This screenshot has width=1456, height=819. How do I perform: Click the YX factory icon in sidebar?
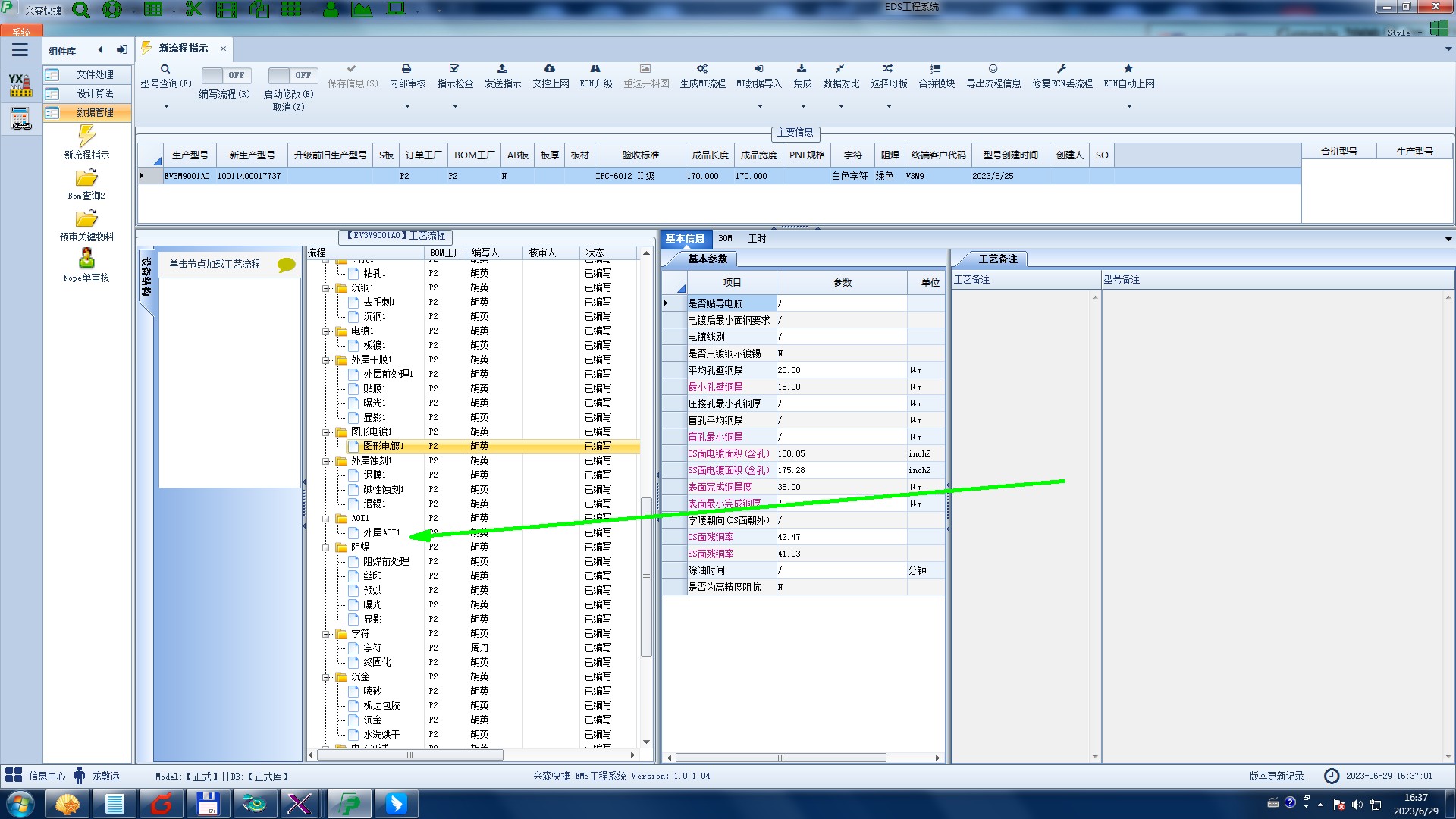(20, 84)
